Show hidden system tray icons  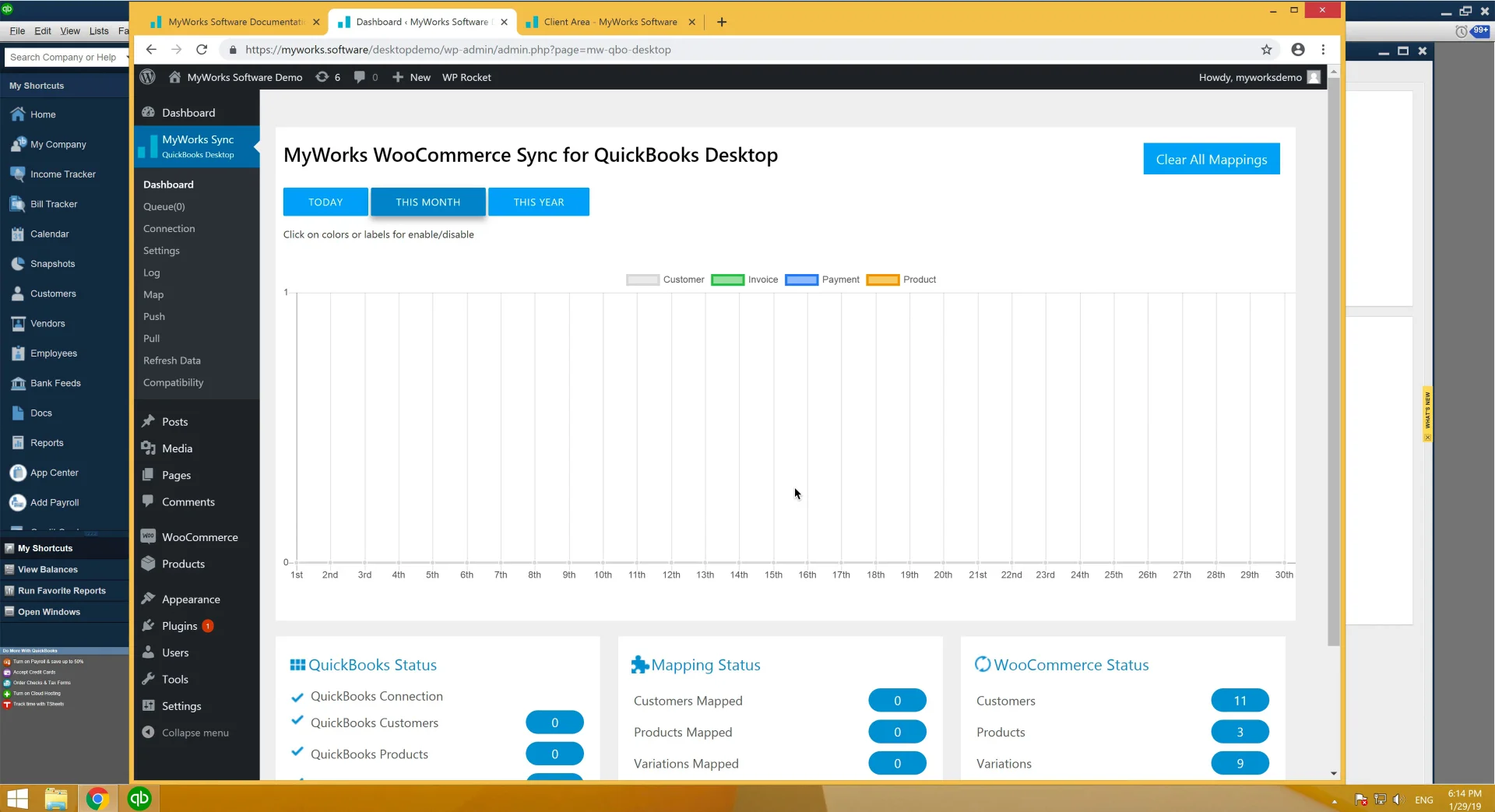point(1334,800)
